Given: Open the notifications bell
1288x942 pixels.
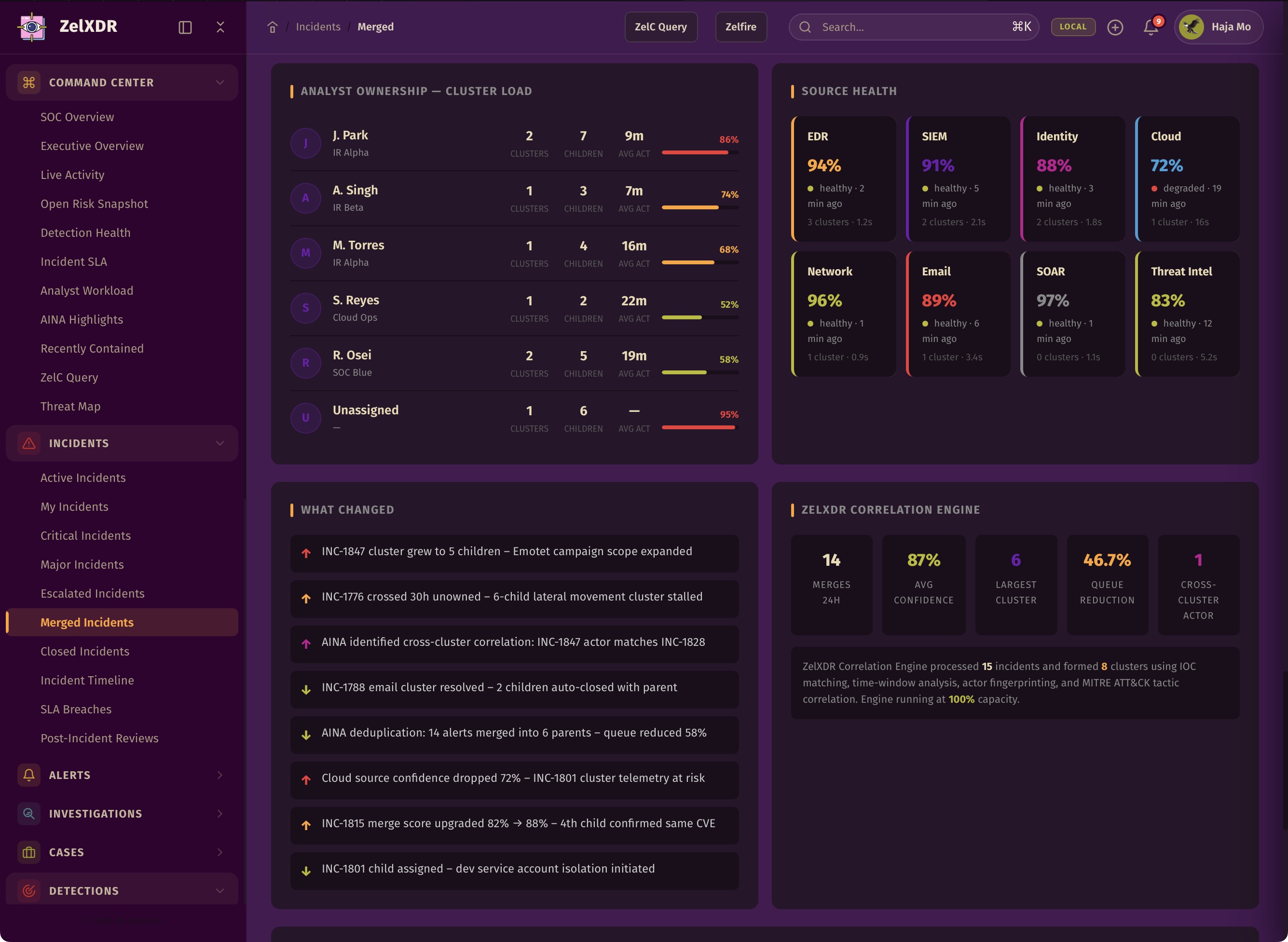Looking at the screenshot, I should click(1151, 27).
